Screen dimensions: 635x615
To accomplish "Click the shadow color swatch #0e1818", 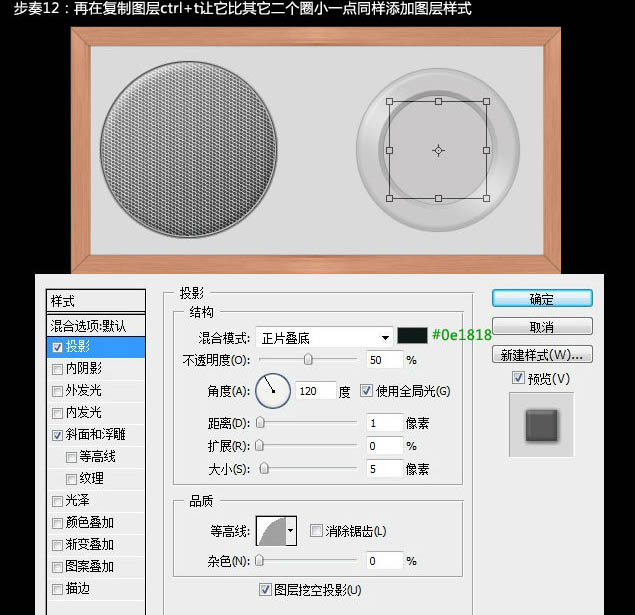I will coord(412,336).
